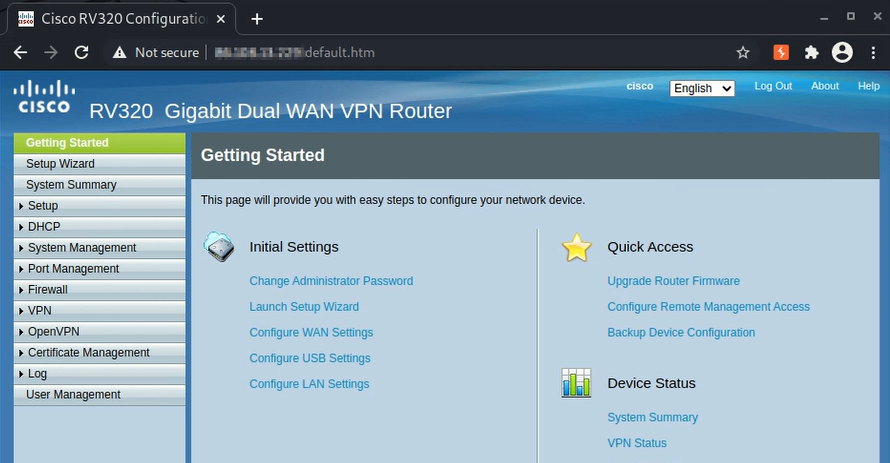This screenshot has height=463, width=890.
Task: Bookmark this page with the star icon
Action: coord(743,53)
